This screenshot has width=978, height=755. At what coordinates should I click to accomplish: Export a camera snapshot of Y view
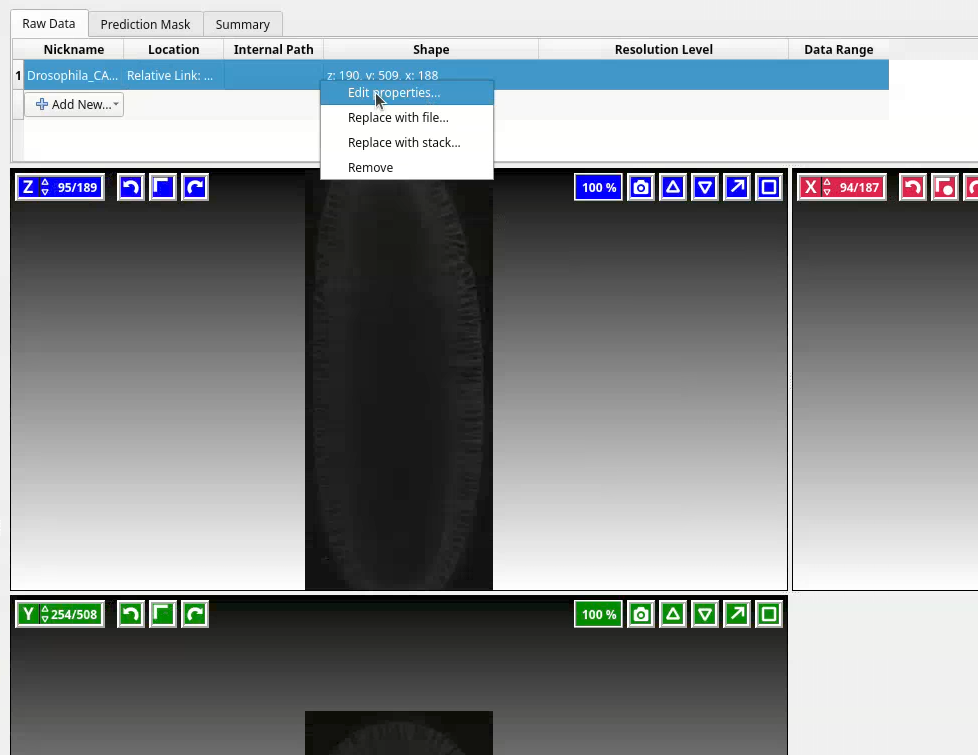(x=641, y=614)
